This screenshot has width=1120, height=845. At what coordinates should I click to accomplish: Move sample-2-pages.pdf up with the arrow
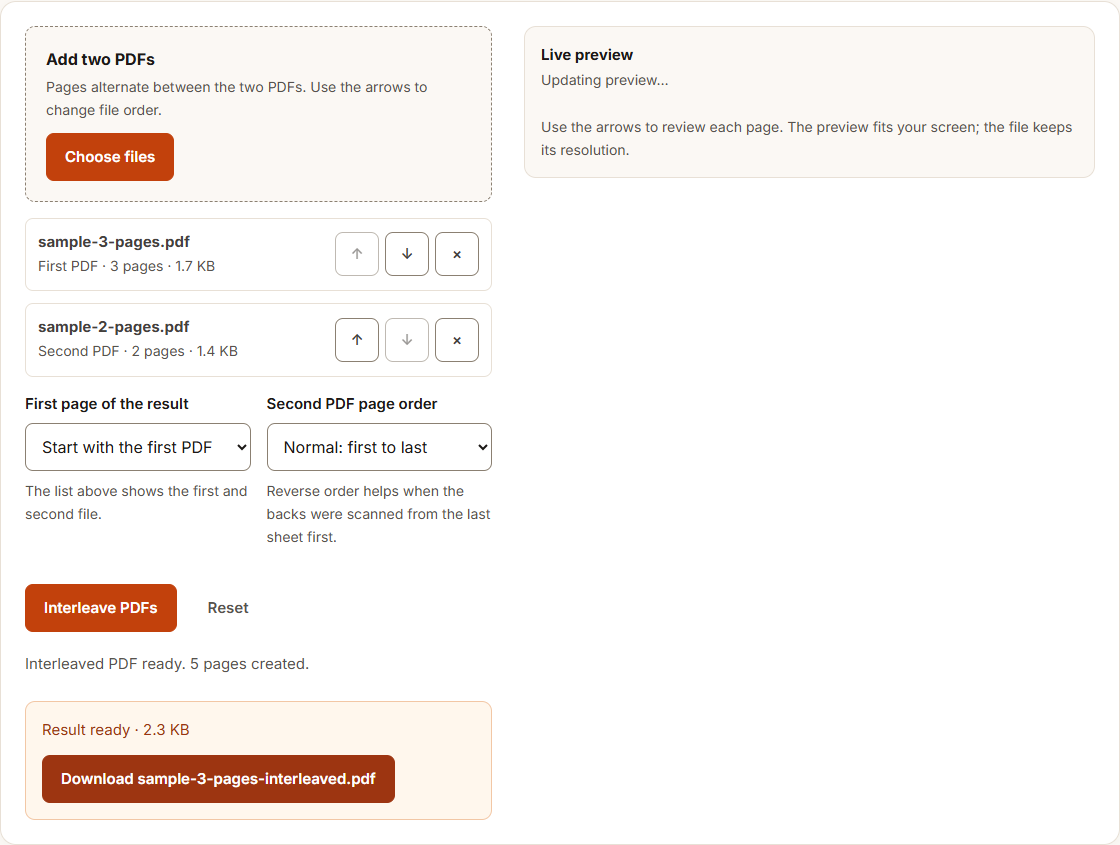(357, 340)
